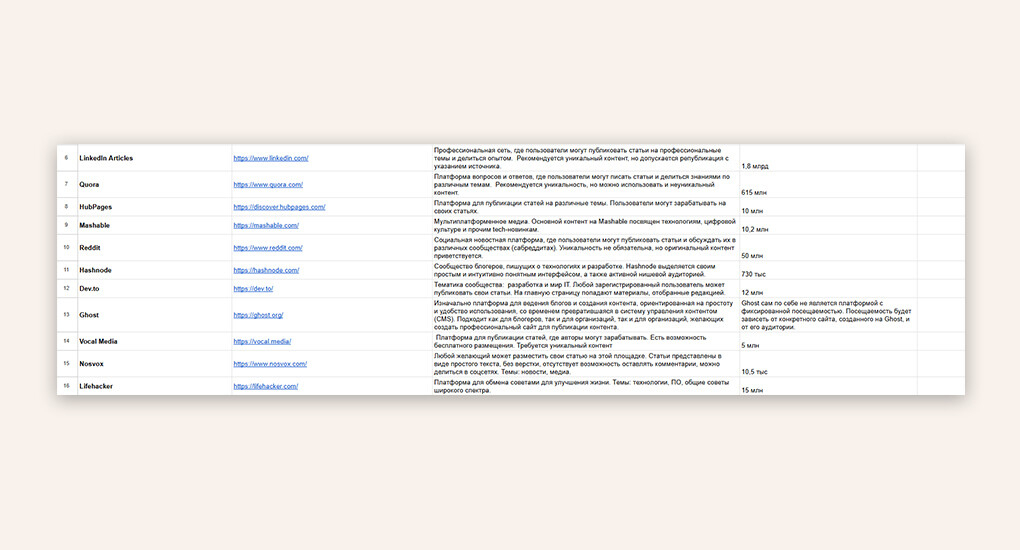Select row header number 15
Viewport: 1020px width, 550px height.
67,364
